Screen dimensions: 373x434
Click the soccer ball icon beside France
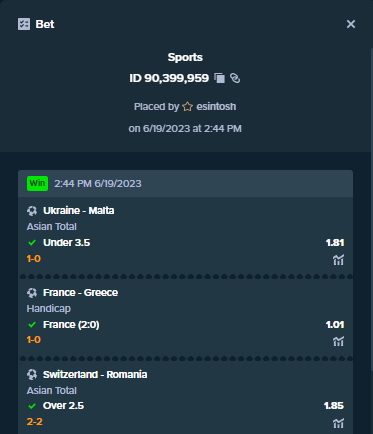point(32,293)
